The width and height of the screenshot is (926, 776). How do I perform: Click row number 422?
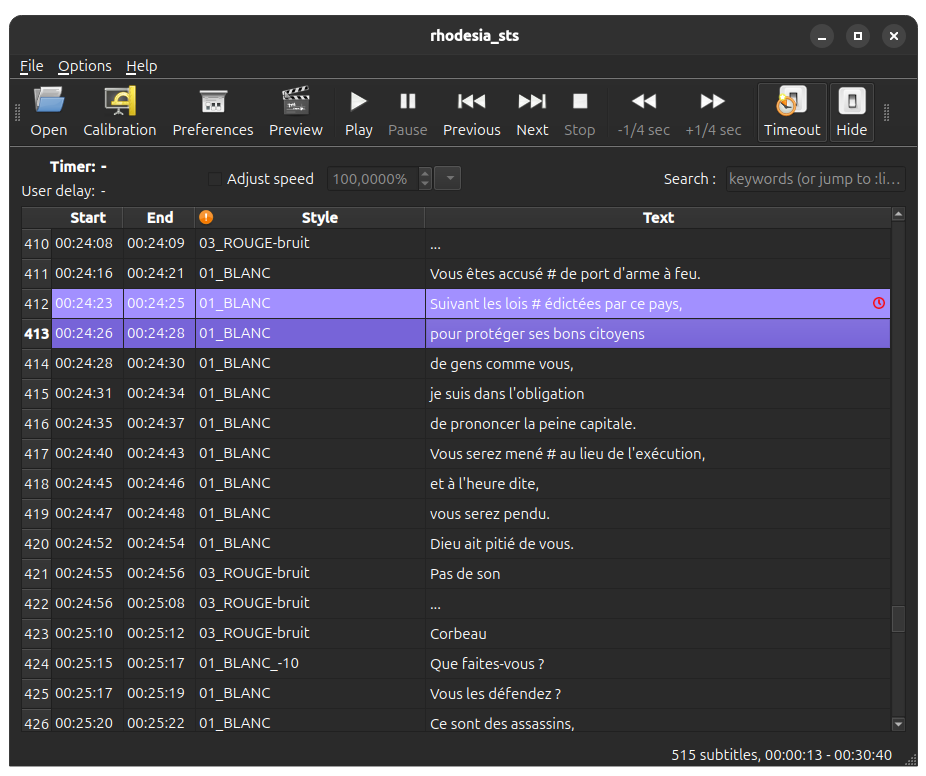point(37,604)
